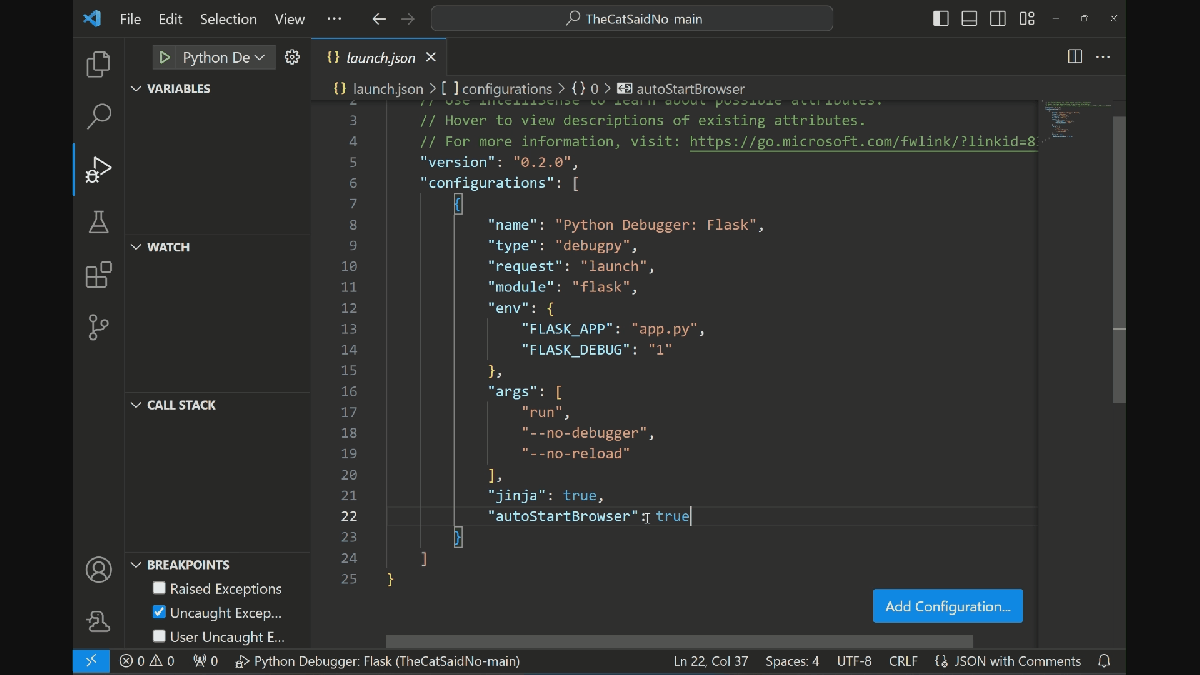This screenshot has height=675, width=1200.
Task: Click the remote window icon in status bar
Action: tap(90, 661)
